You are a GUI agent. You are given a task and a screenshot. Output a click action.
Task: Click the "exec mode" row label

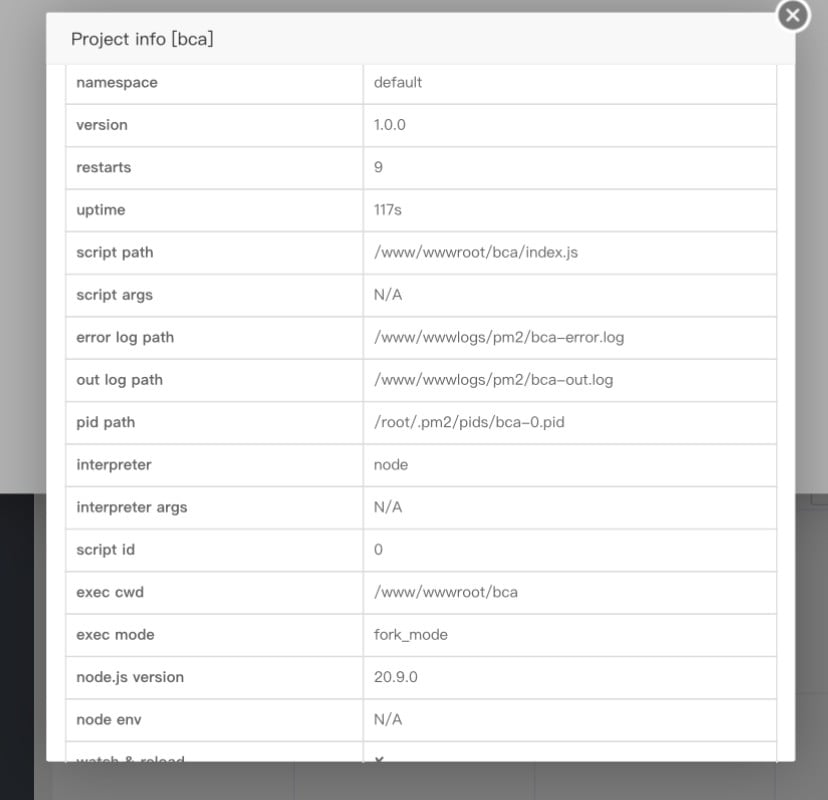click(116, 635)
